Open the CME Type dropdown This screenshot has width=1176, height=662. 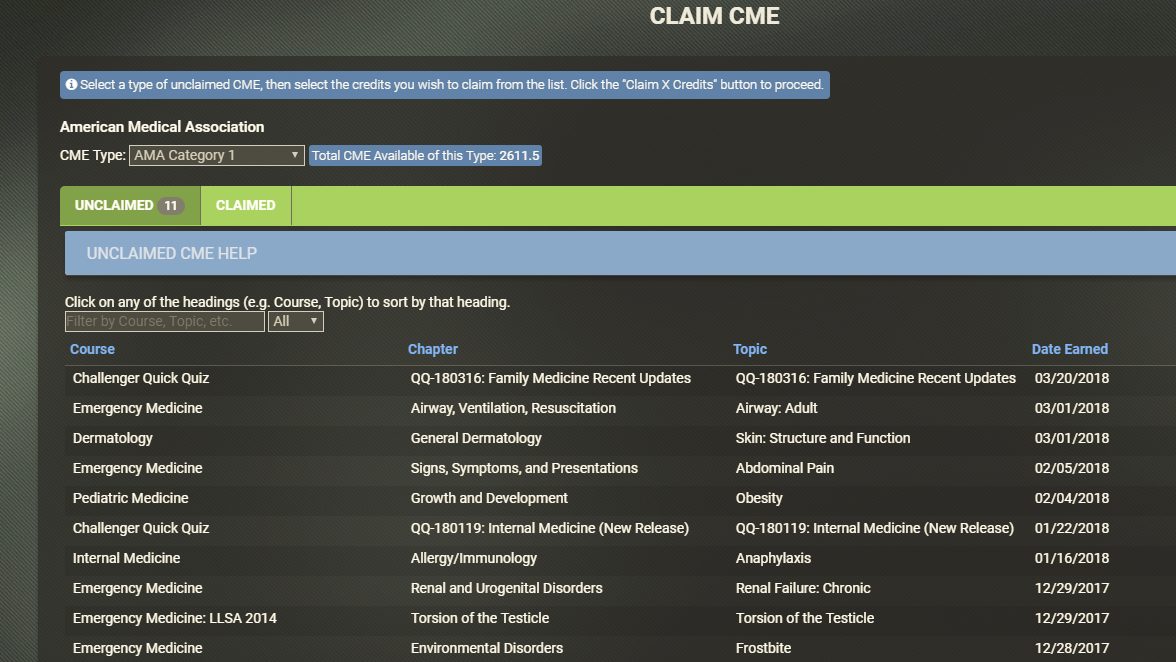(x=217, y=155)
